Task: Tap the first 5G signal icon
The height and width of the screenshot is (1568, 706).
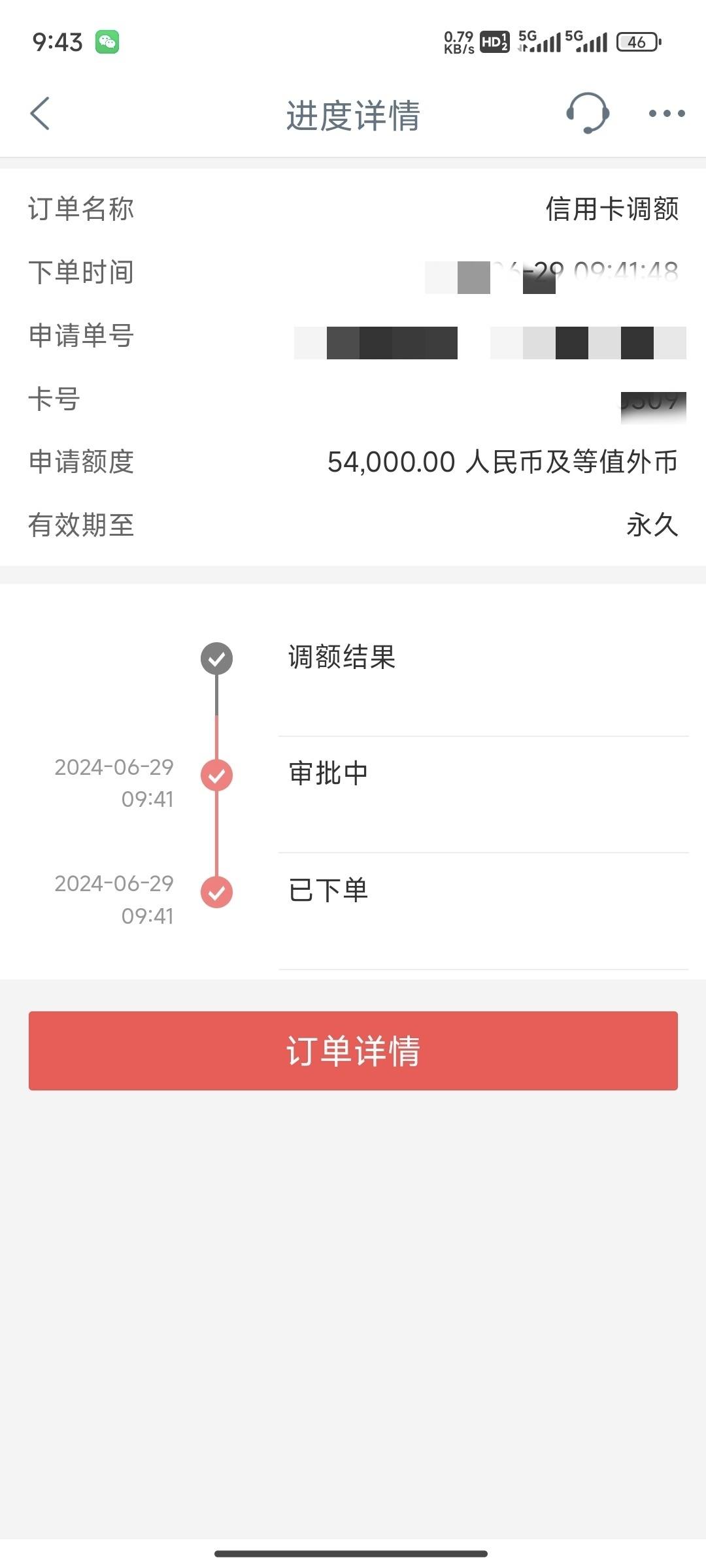Action: point(539,41)
